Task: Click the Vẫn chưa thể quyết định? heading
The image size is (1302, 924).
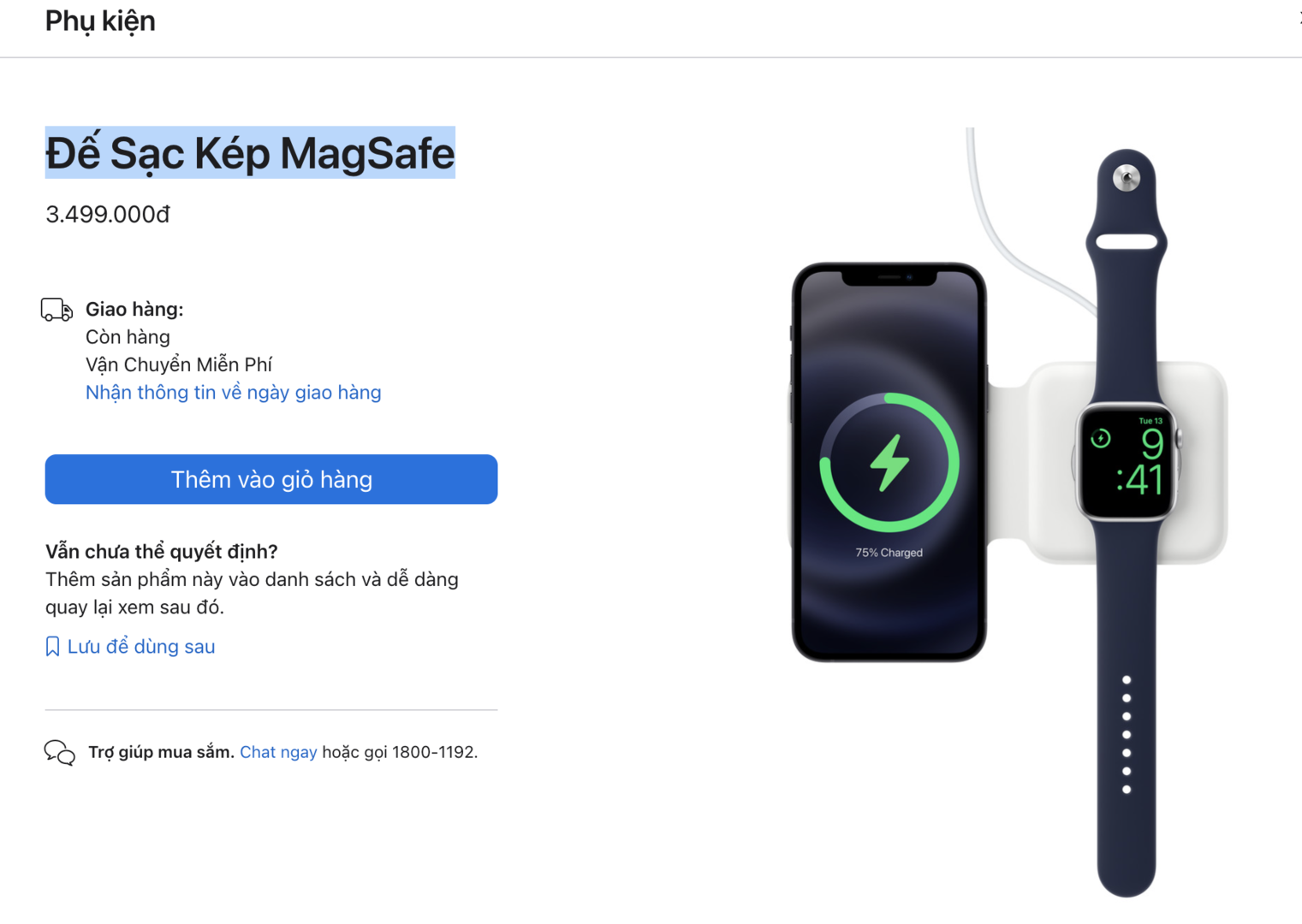Action: coord(162,551)
